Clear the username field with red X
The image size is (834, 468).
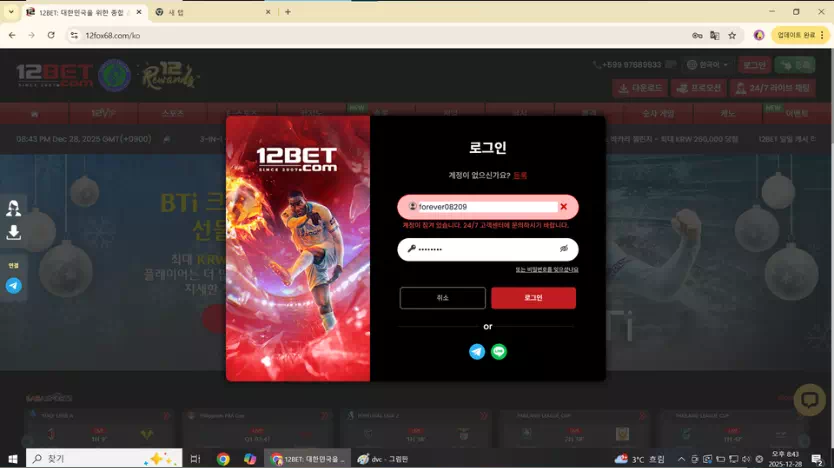coord(563,207)
